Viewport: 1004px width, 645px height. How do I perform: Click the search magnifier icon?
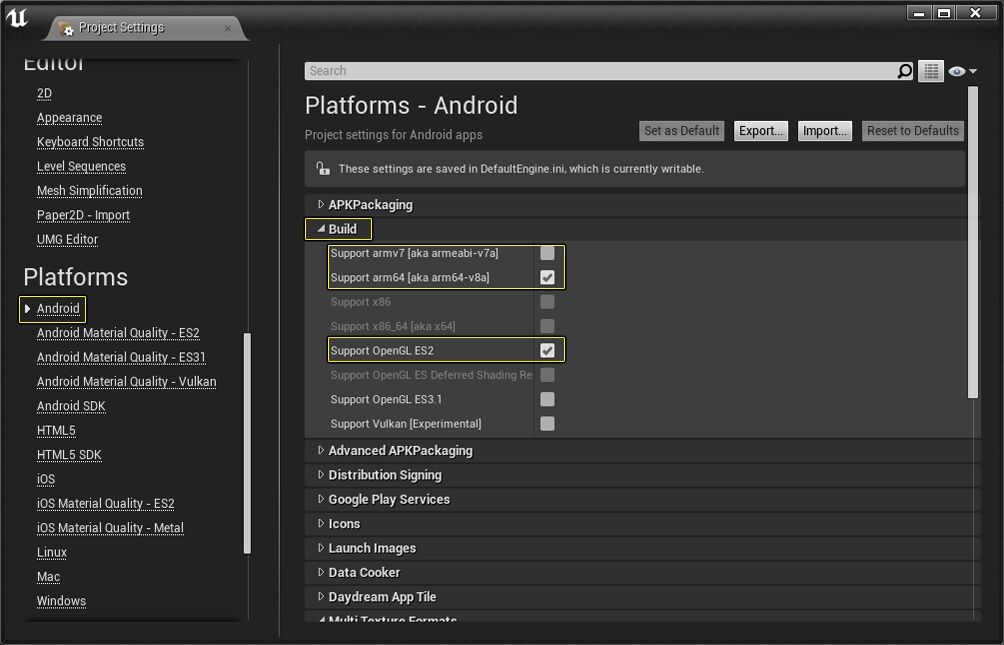pos(904,71)
